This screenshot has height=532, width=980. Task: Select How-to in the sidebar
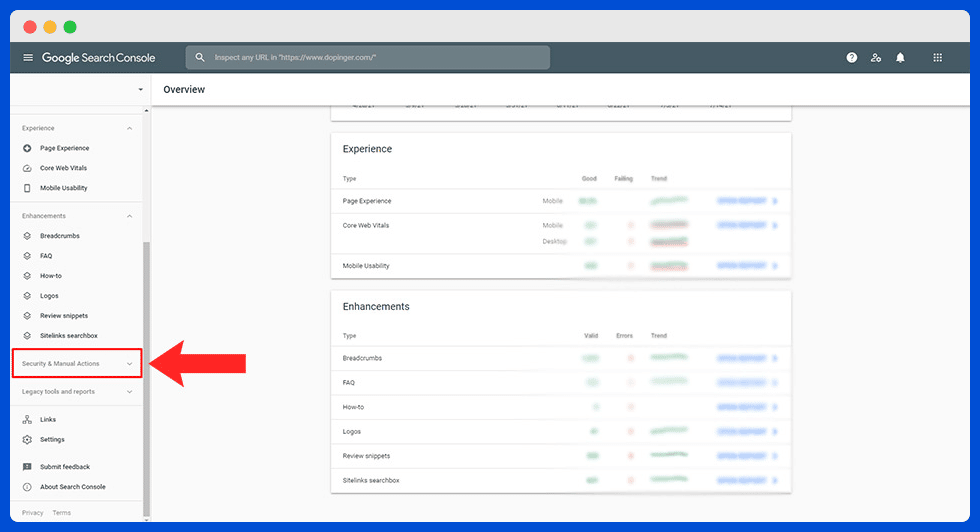click(x=51, y=276)
